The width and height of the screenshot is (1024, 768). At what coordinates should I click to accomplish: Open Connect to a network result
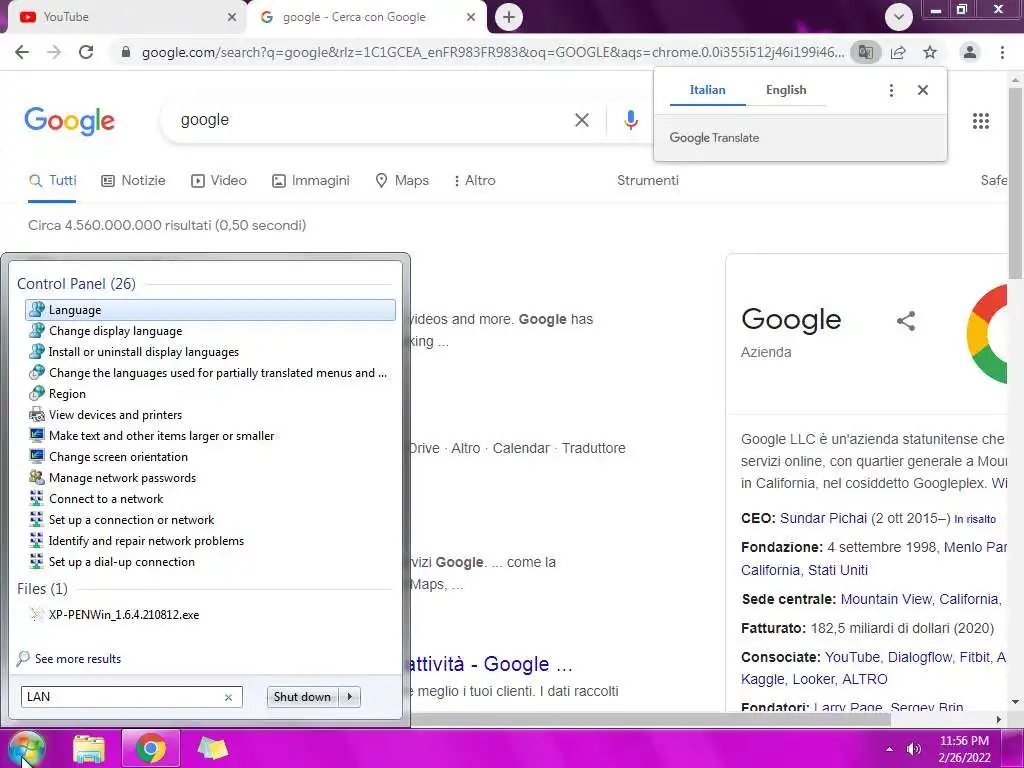pos(210,499)
